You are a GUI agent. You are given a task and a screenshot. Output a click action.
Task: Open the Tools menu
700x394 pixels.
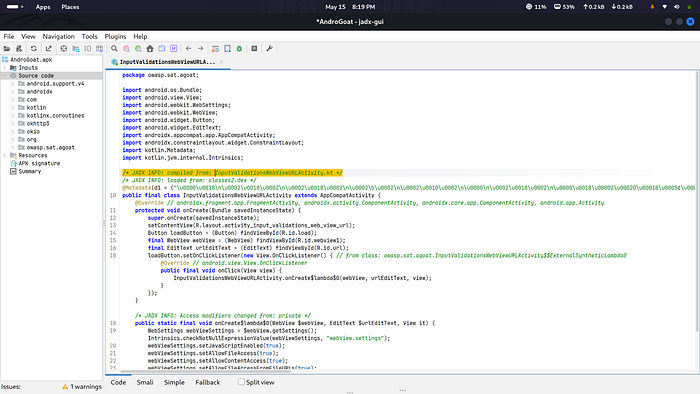pos(89,37)
